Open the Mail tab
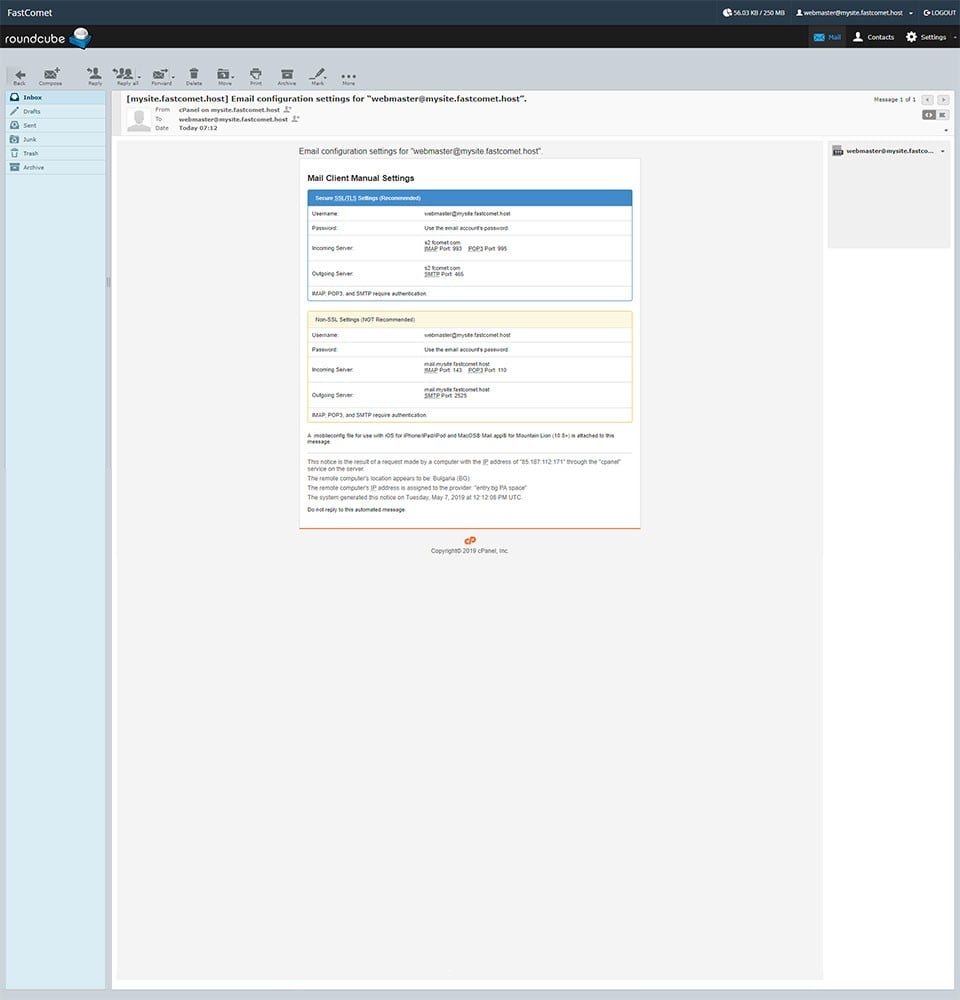This screenshot has height=1000, width=960. tap(827, 36)
